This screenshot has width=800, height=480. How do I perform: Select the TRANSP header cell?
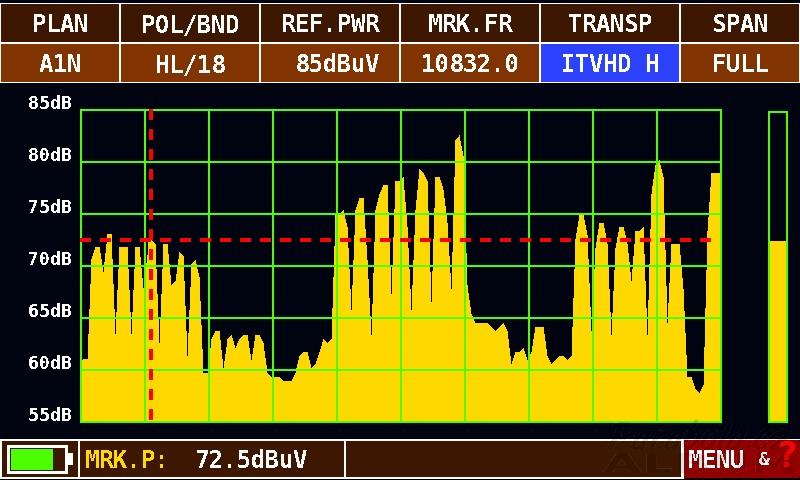coord(610,23)
